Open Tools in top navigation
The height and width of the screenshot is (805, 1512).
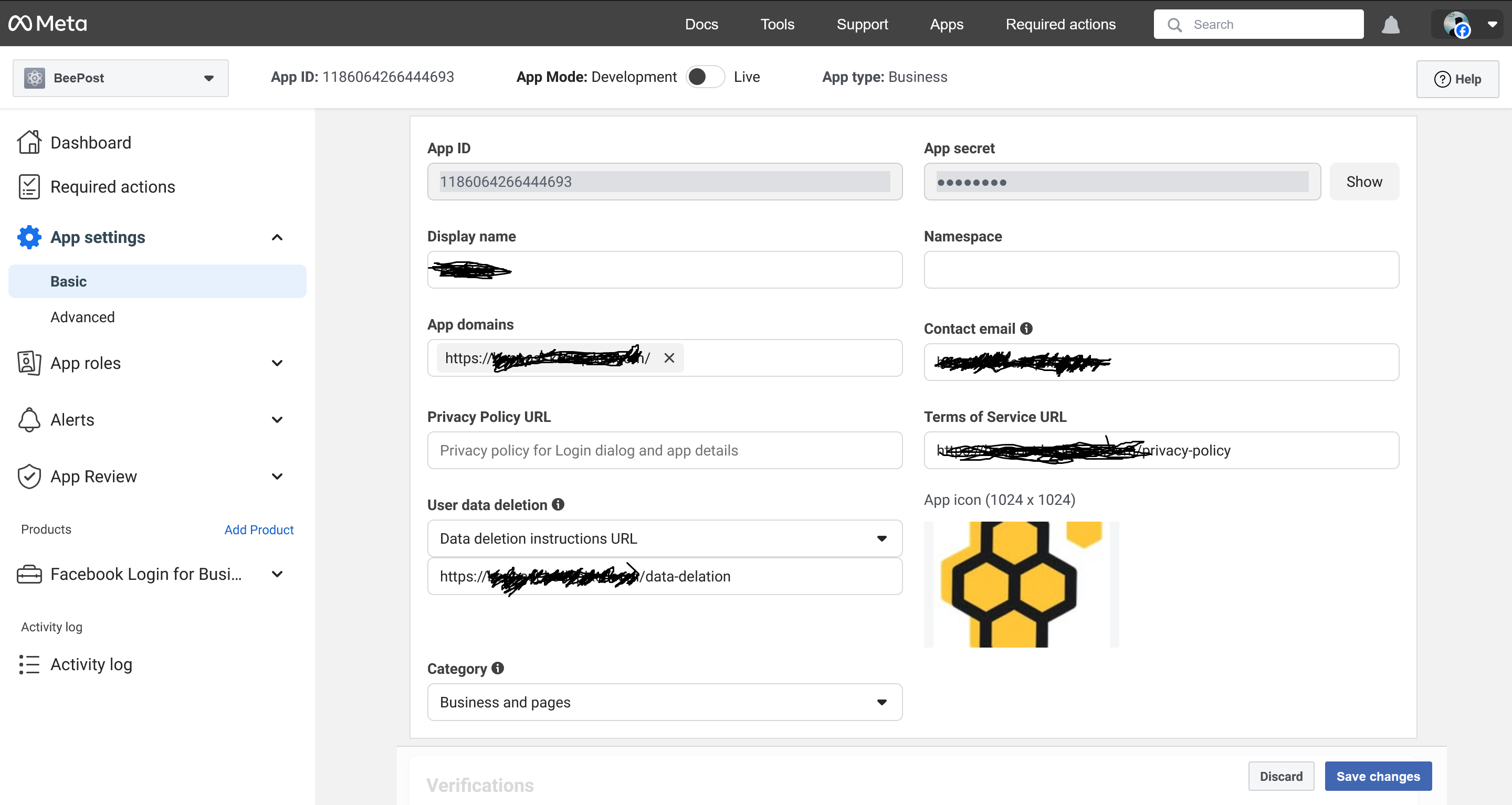(x=777, y=24)
